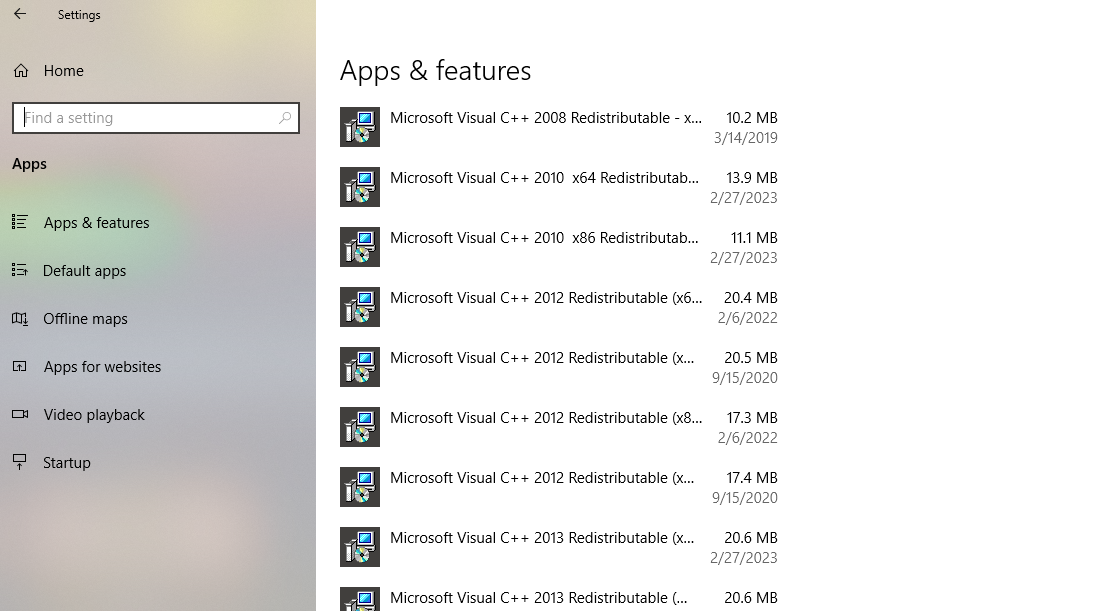Click icon of Visual C++ 2012 17.3 MB entry

click(x=360, y=426)
